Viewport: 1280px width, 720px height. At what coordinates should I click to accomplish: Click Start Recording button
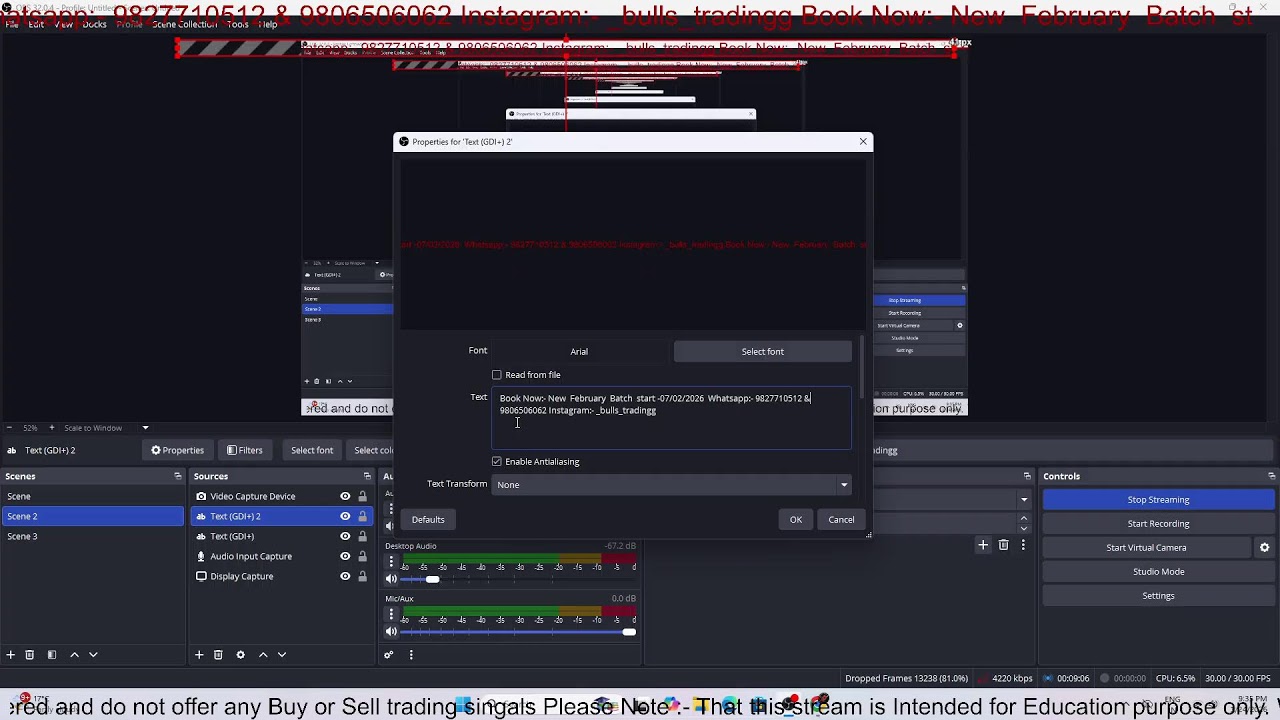[x=1158, y=524]
